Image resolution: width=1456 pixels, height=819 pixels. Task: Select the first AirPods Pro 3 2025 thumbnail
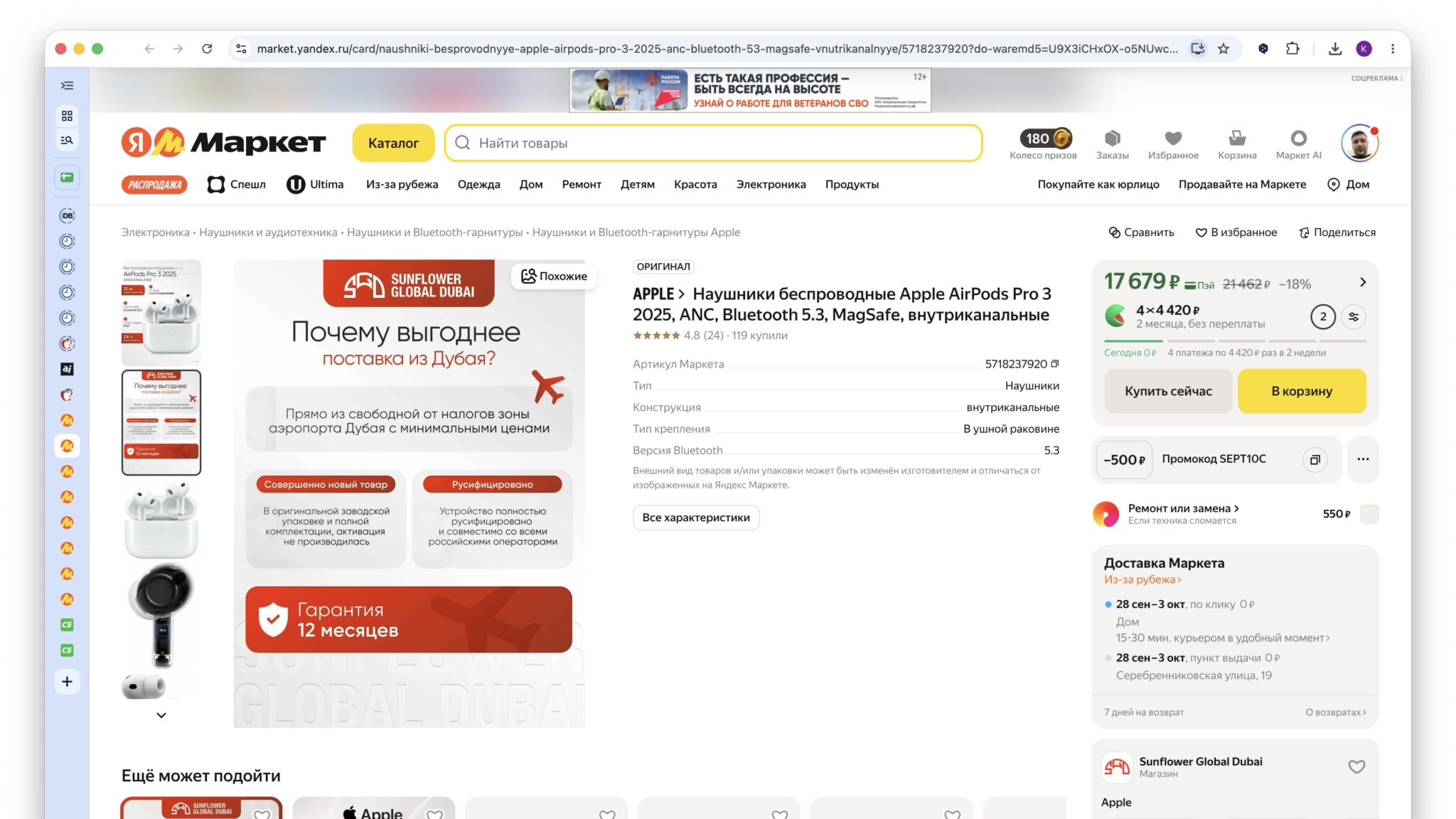click(161, 311)
